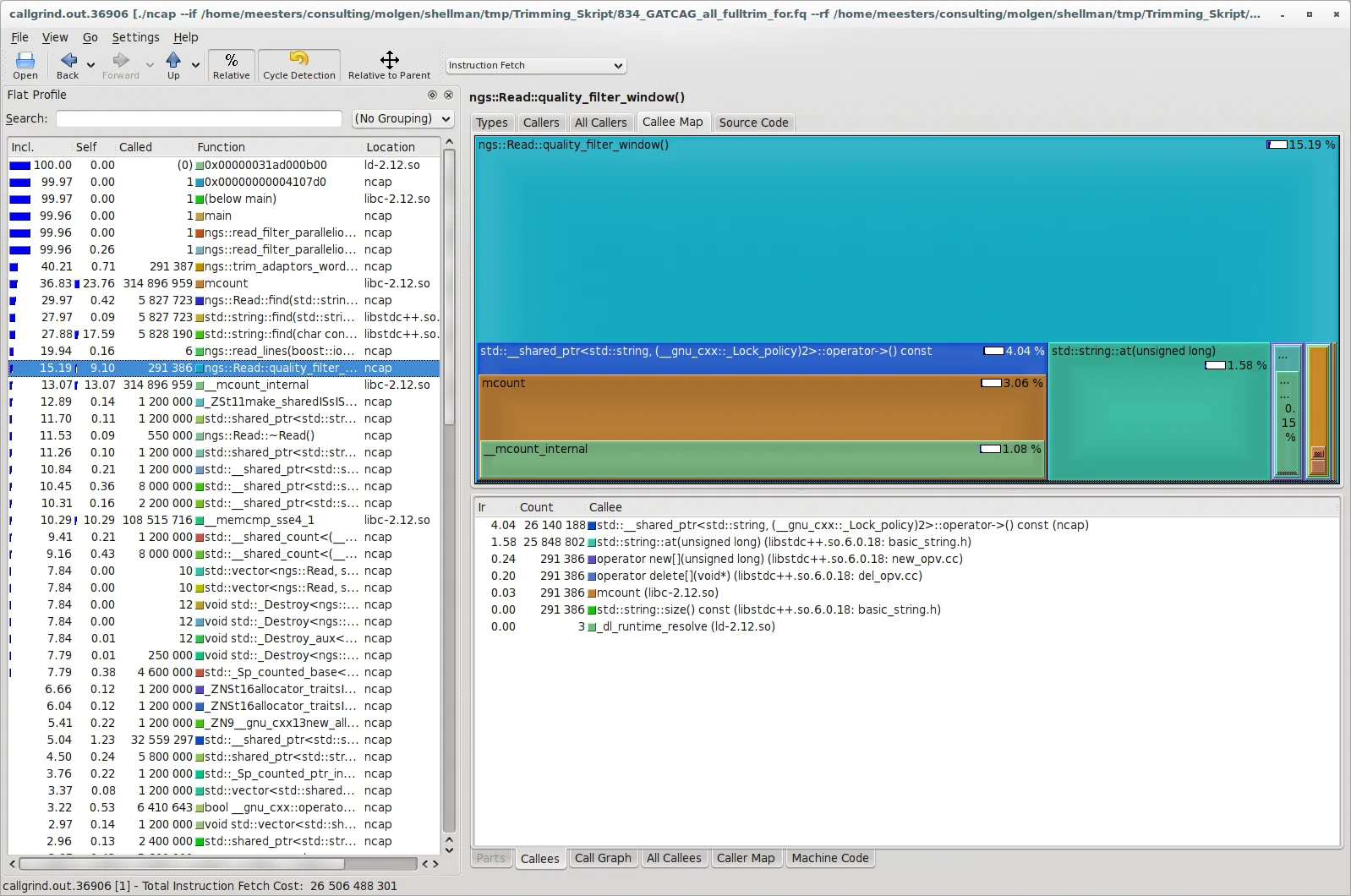Select the __memcmp_sse4_1 function row

coord(224,520)
